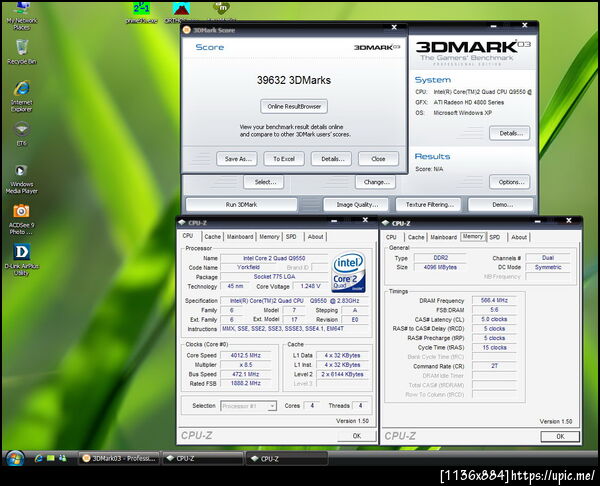Click right CPU-Z window title icon

click(386, 223)
